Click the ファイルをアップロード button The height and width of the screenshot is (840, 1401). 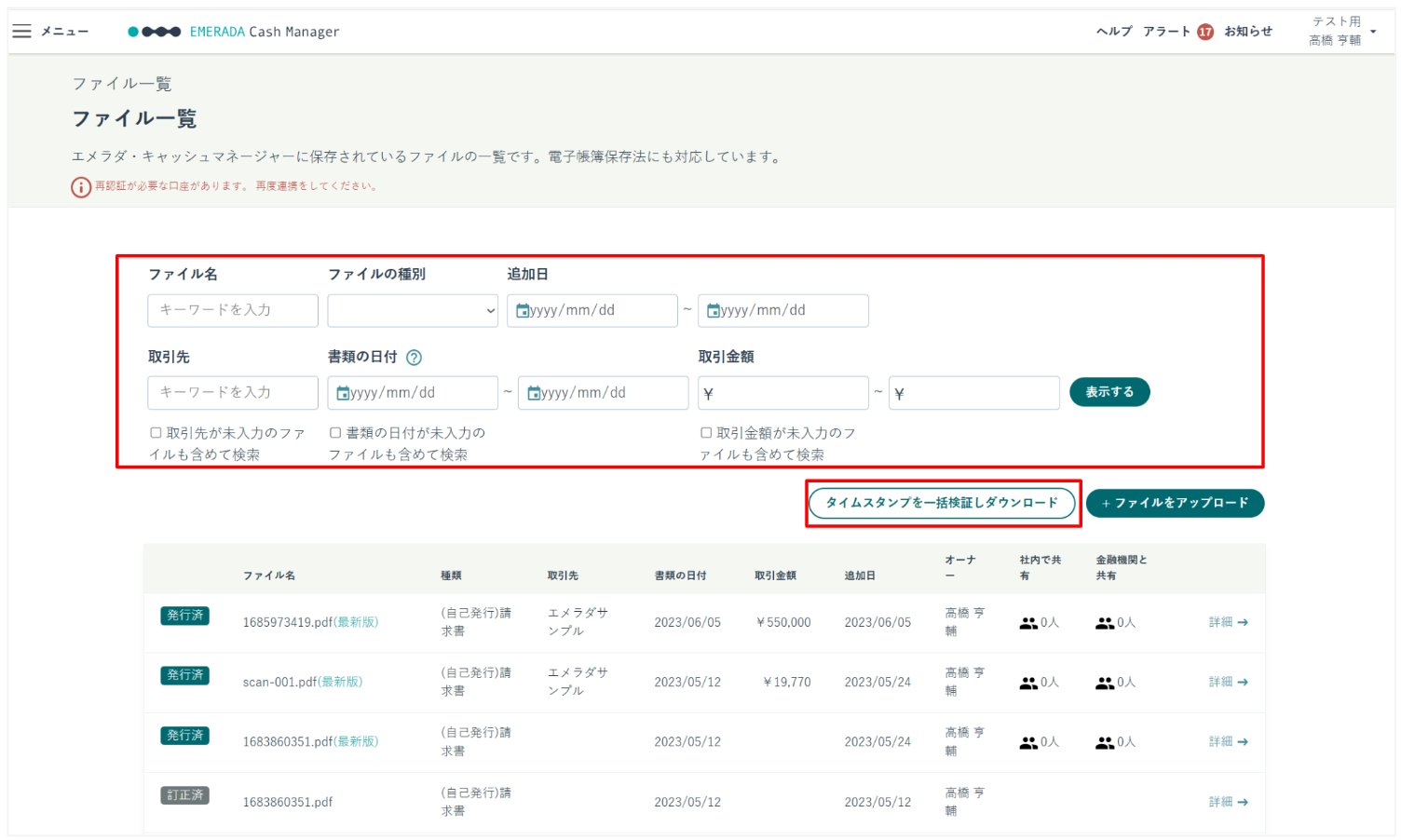(x=1176, y=503)
